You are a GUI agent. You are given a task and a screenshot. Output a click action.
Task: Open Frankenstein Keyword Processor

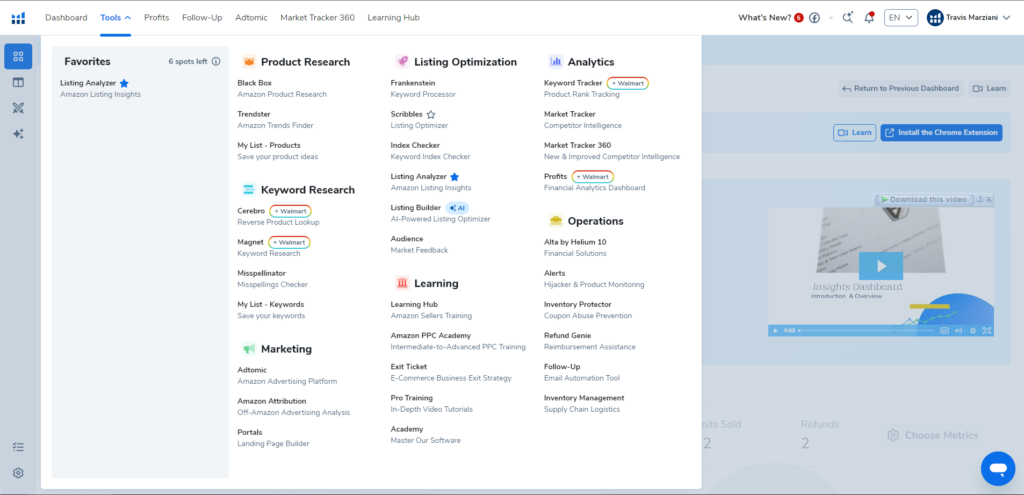tap(423, 89)
